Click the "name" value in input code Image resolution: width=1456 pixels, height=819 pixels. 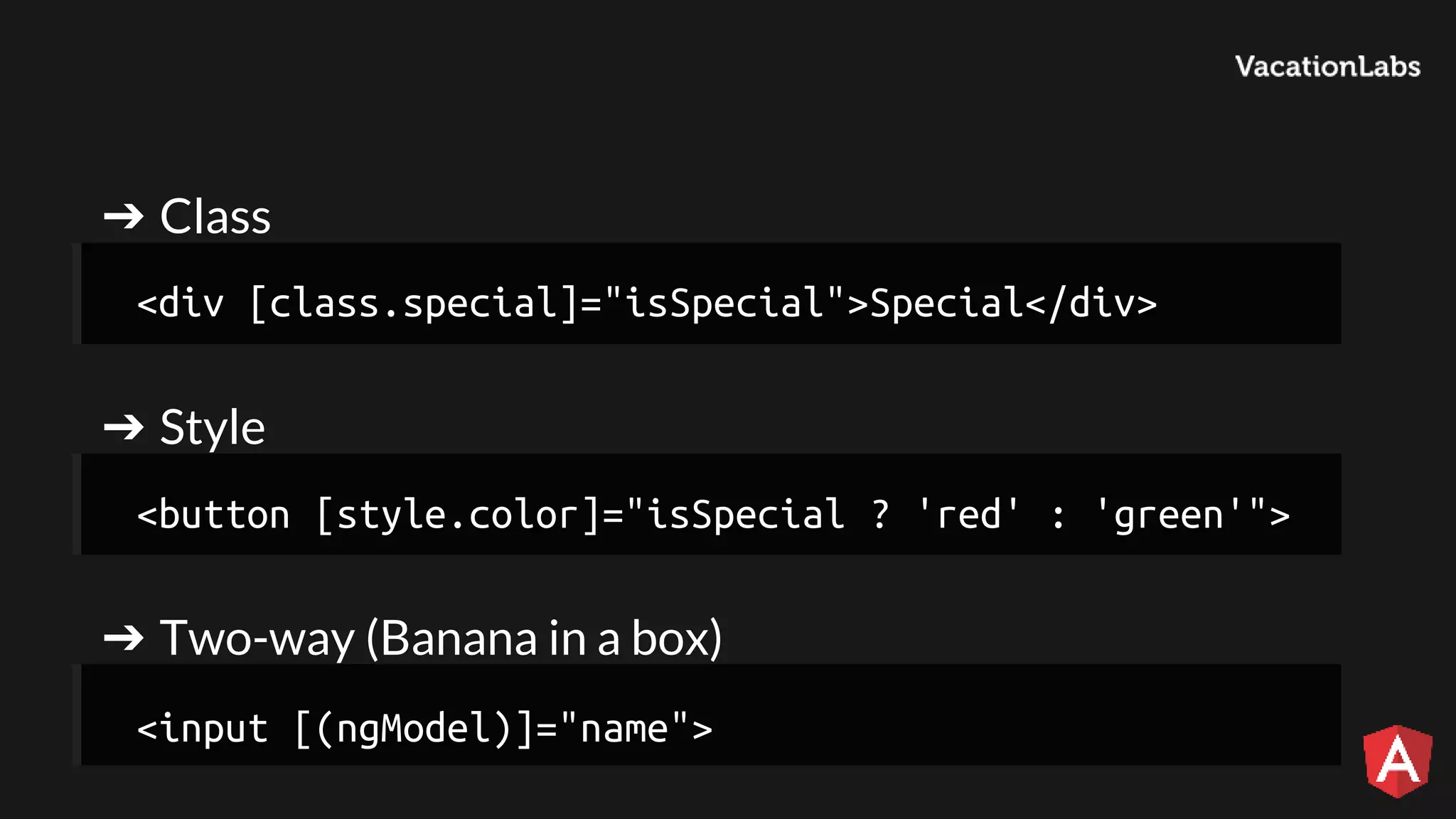tap(624, 729)
